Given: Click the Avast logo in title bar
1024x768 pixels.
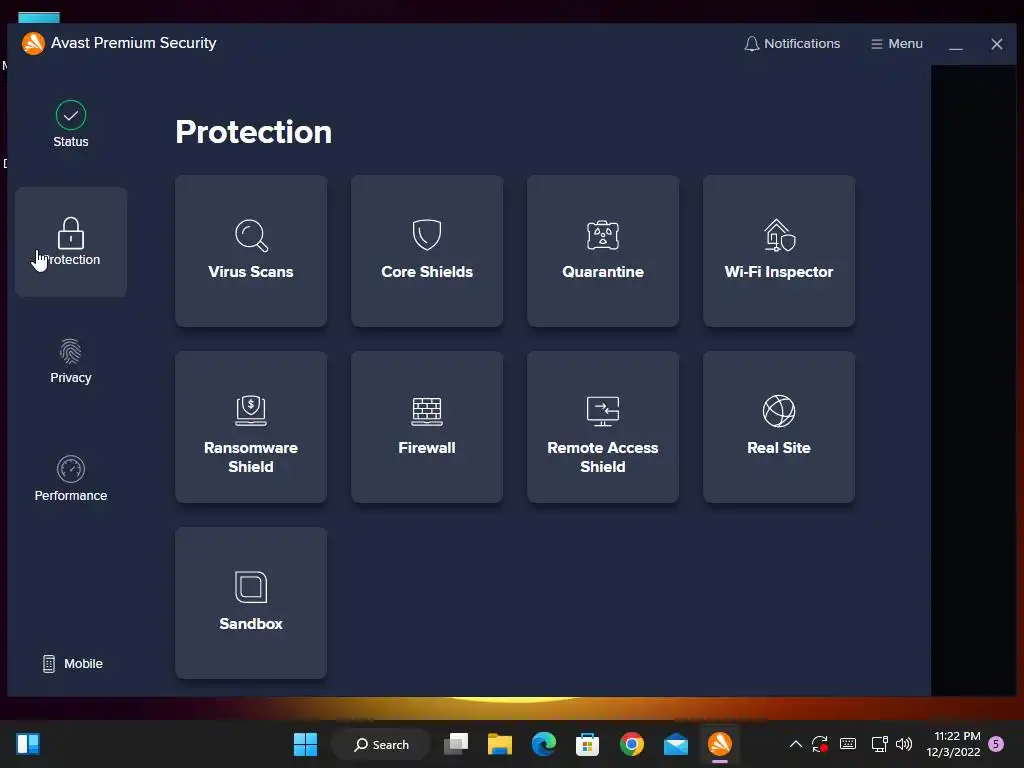Looking at the screenshot, I should click(33, 43).
